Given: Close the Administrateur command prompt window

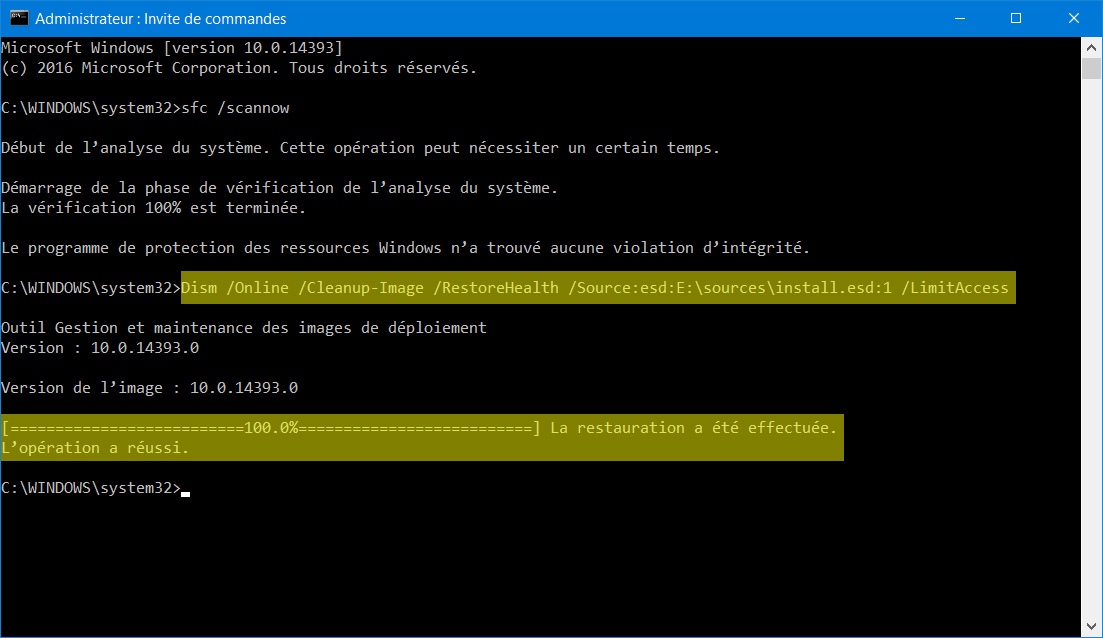Looking at the screenshot, I should [1073, 18].
